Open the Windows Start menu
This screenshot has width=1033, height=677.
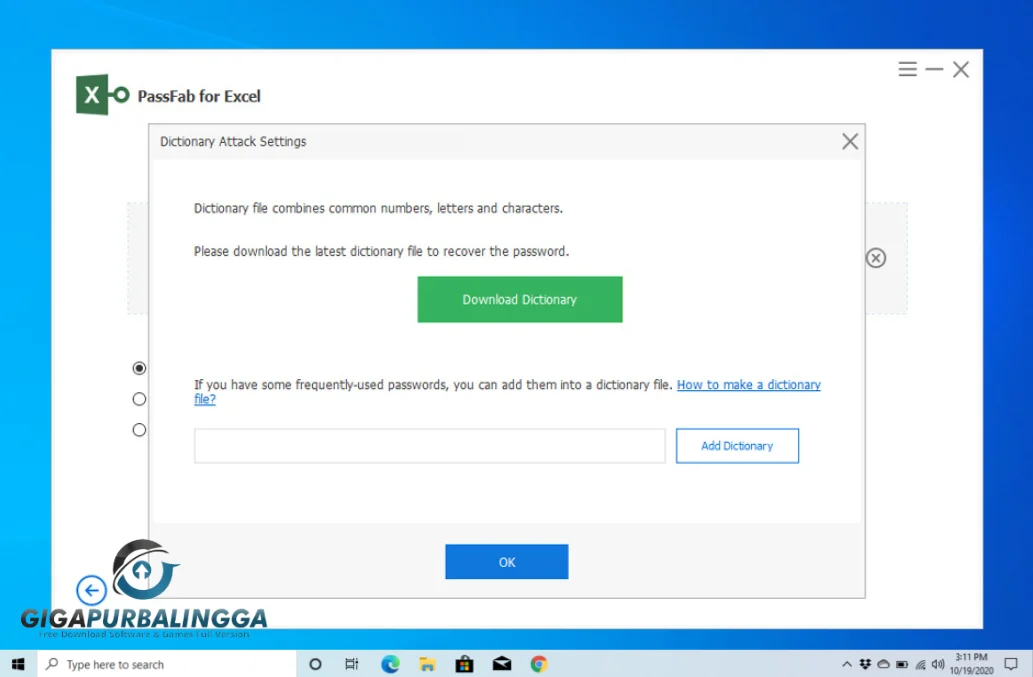tap(18, 663)
